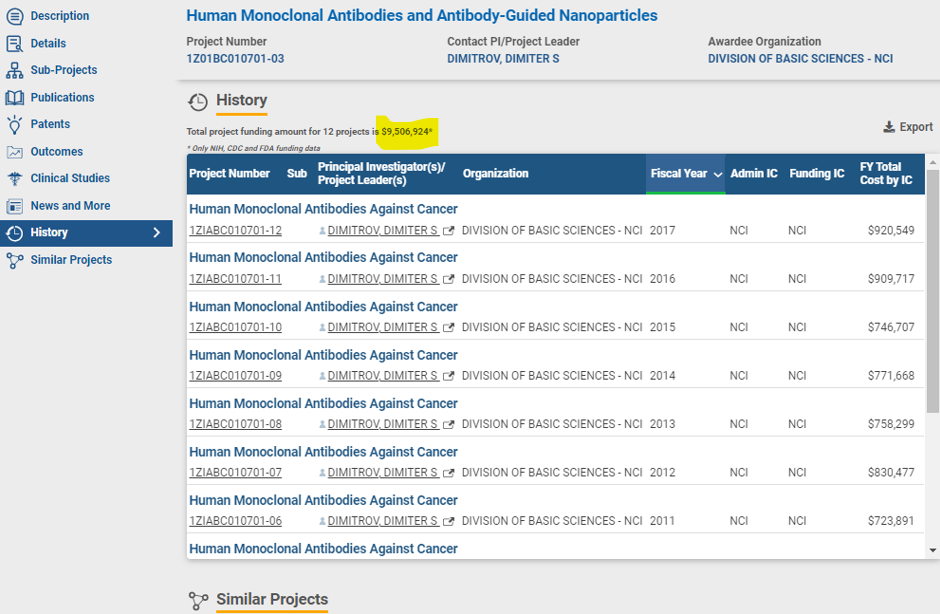Open project link 1ZIABC010701-07
Screen dimensions: 940x614
pos(236,473)
